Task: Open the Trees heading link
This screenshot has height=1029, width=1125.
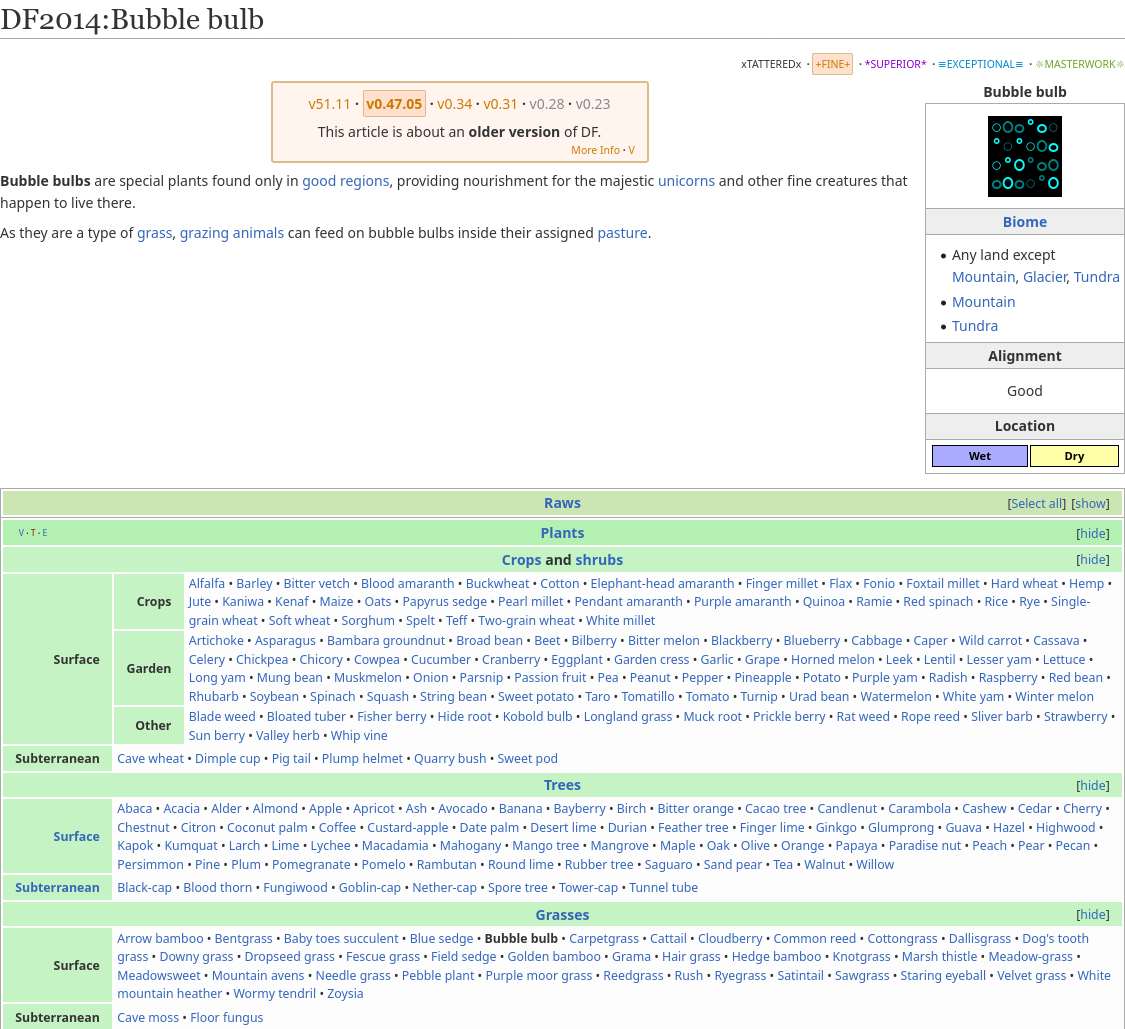Action: pyautogui.click(x=562, y=785)
